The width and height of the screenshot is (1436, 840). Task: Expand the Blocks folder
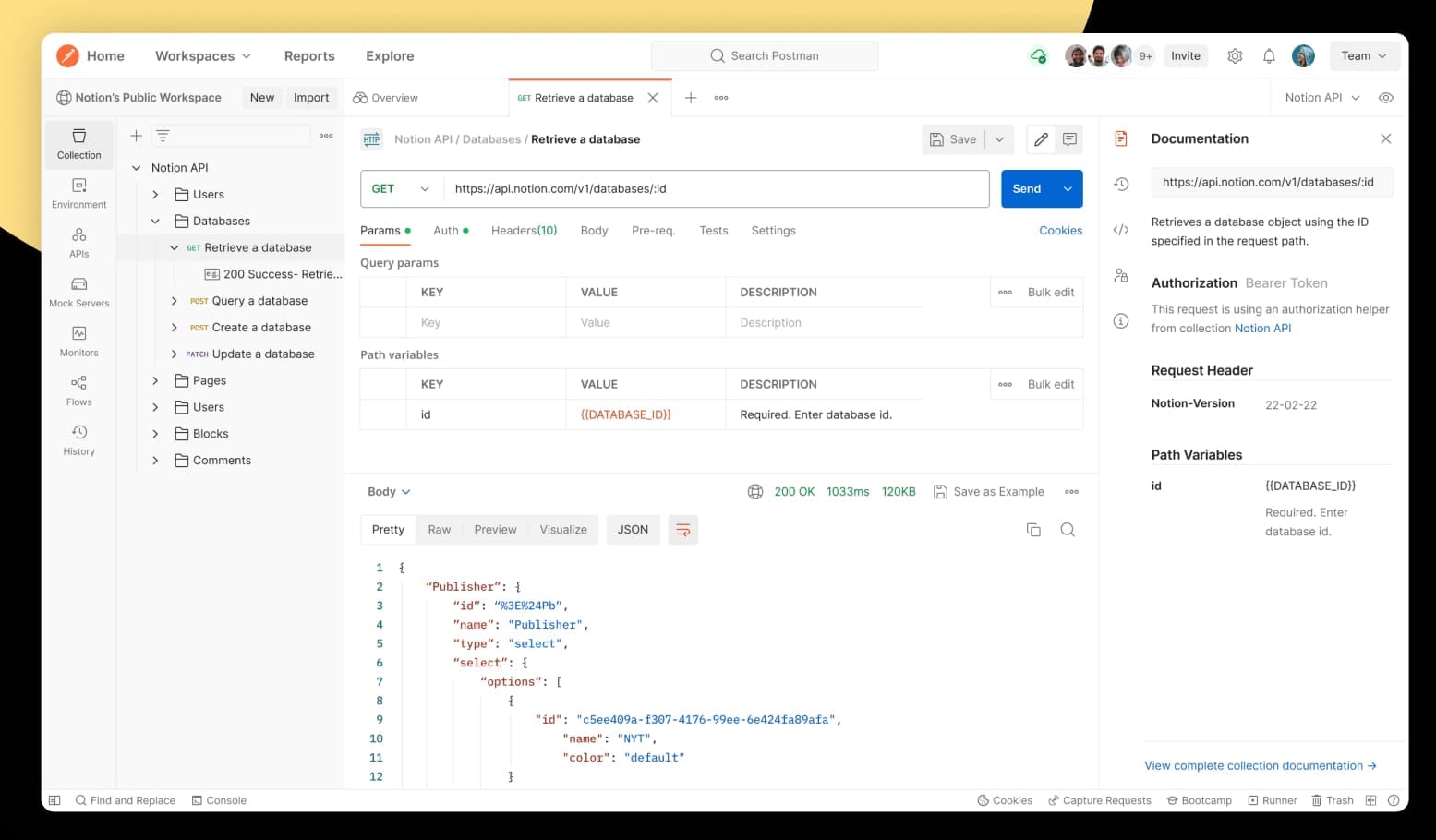pyautogui.click(x=155, y=434)
